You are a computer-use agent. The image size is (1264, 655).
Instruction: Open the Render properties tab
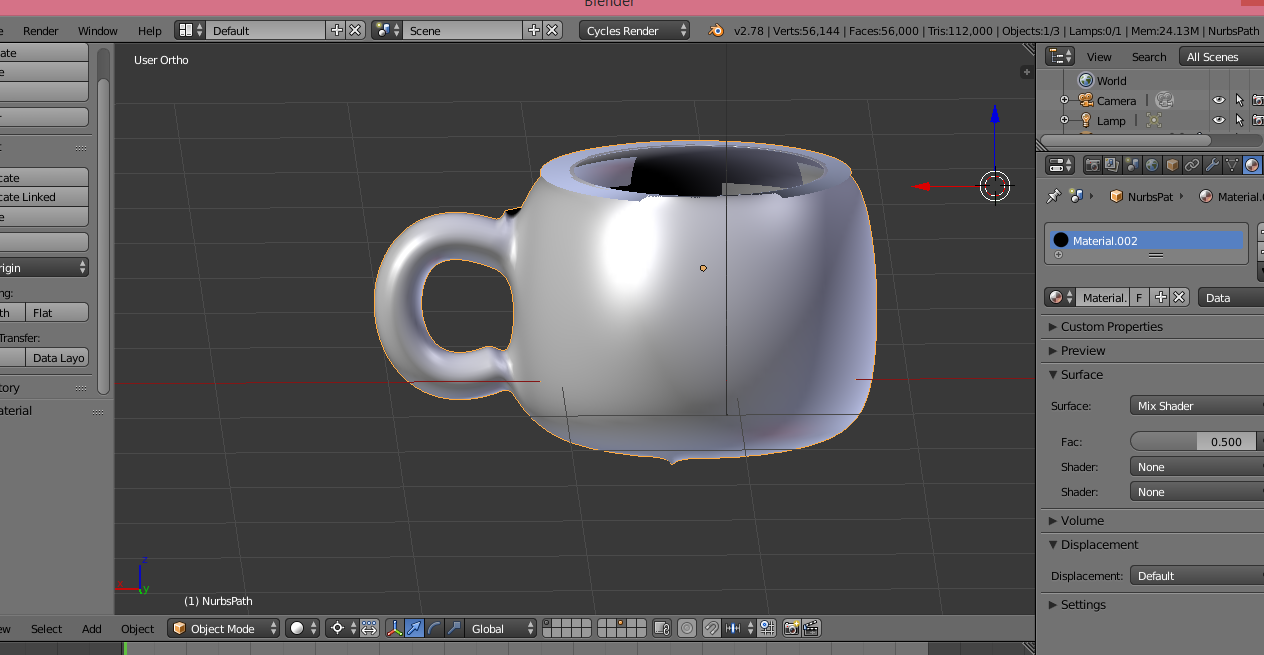tap(1093, 165)
